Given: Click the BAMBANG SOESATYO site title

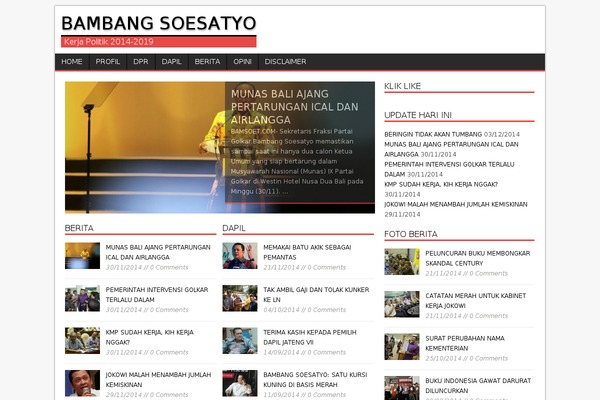Looking at the screenshot, I should tap(159, 23).
